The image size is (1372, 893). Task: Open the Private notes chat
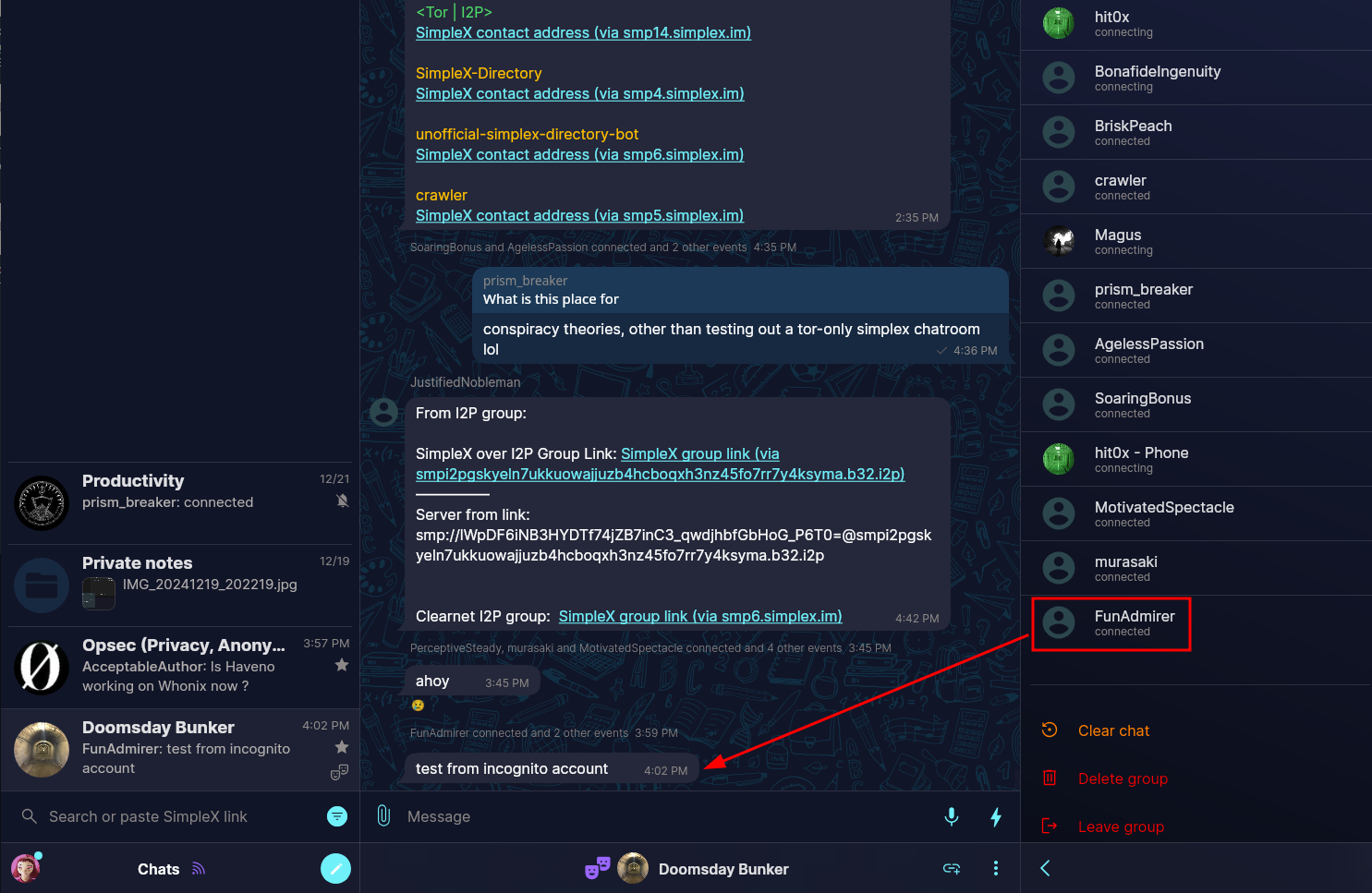[180, 585]
